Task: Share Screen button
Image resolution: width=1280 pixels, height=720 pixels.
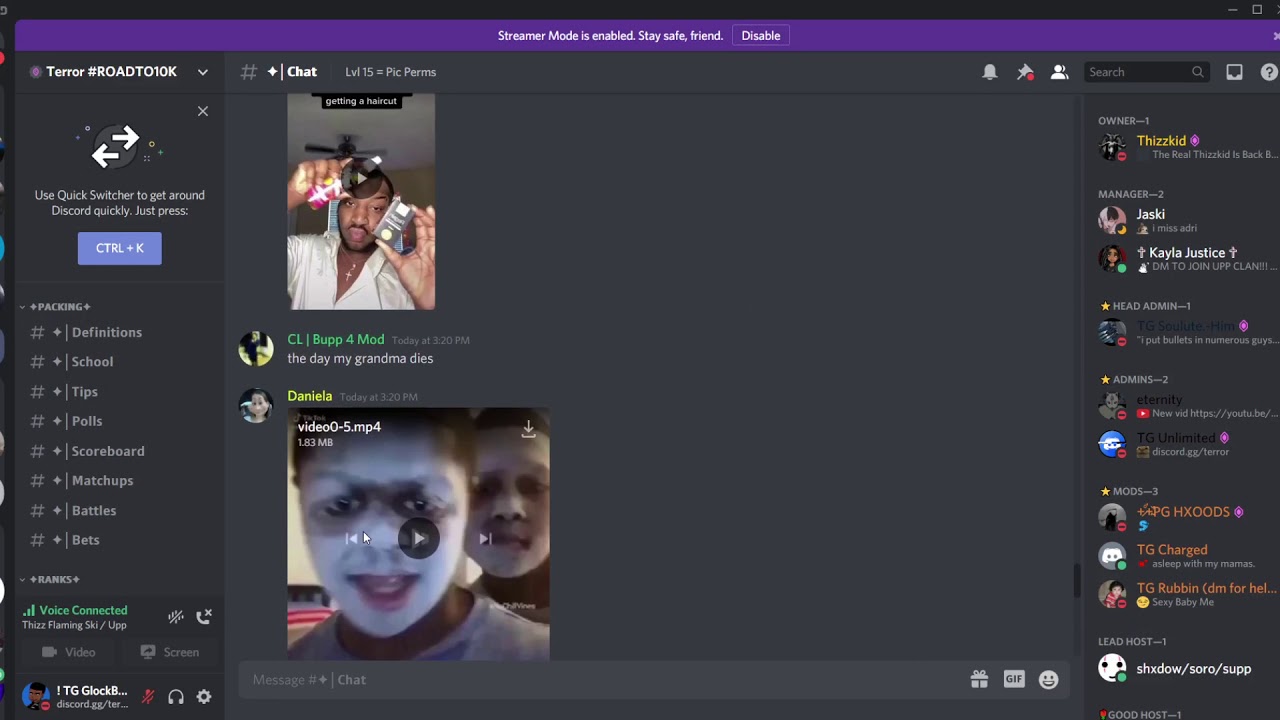Action: (169, 652)
